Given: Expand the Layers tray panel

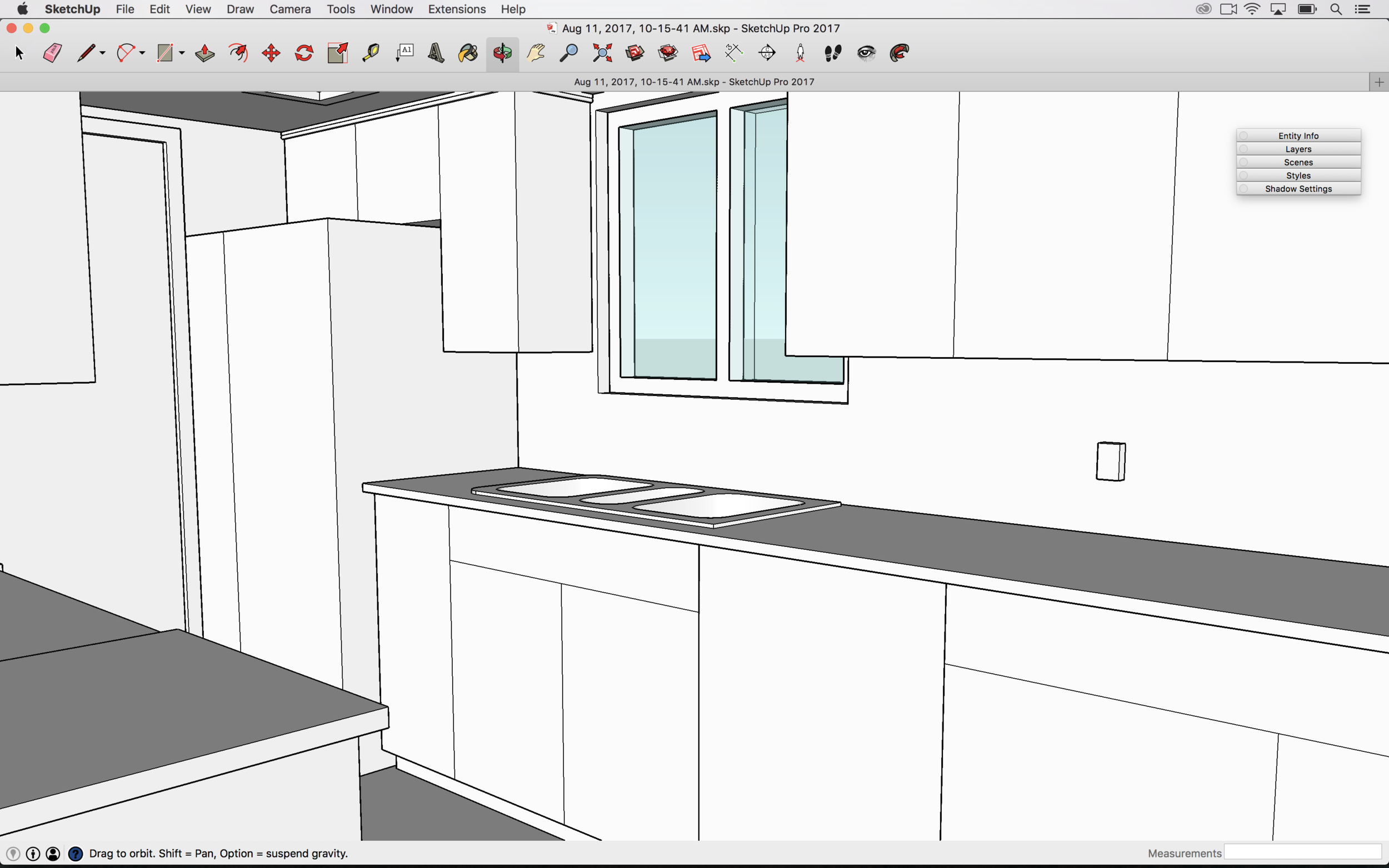Looking at the screenshot, I should point(1298,149).
